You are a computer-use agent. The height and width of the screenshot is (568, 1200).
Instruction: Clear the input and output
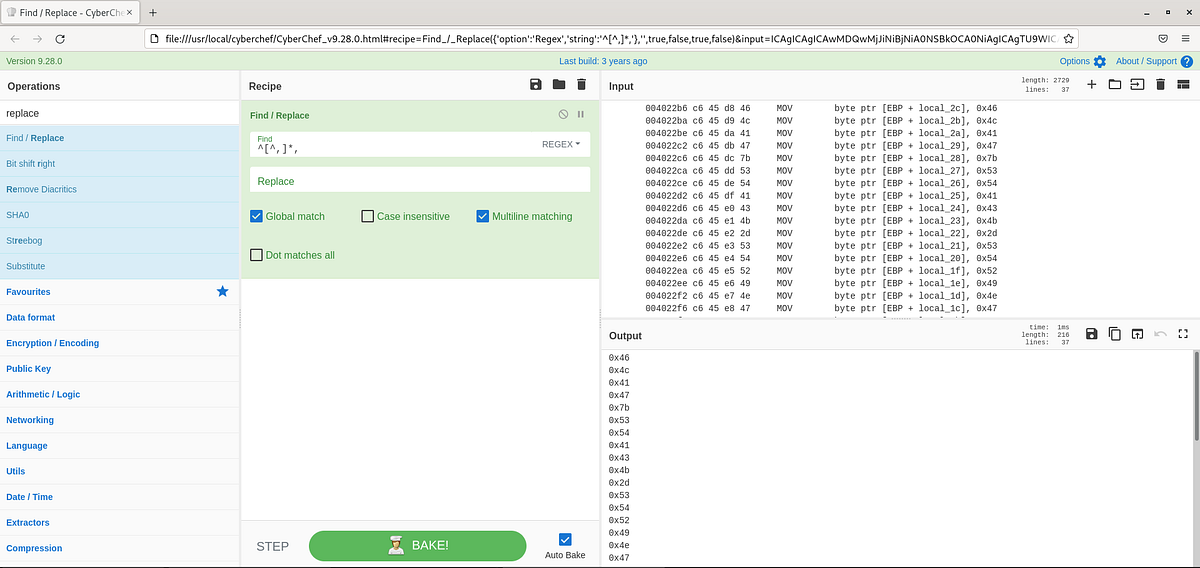click(1160, 85)
